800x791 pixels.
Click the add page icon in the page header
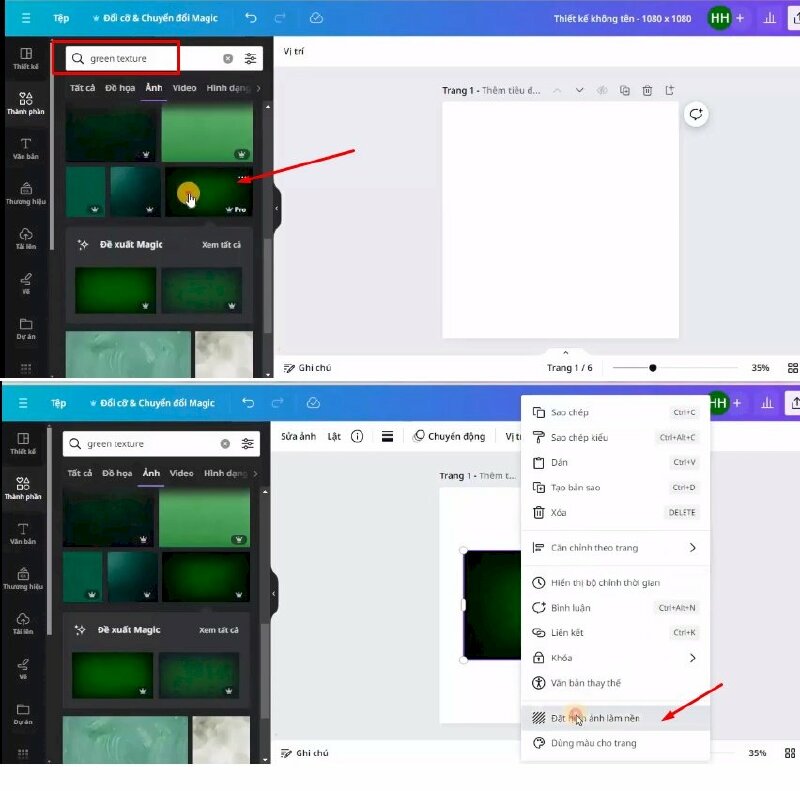coord(669,91)
